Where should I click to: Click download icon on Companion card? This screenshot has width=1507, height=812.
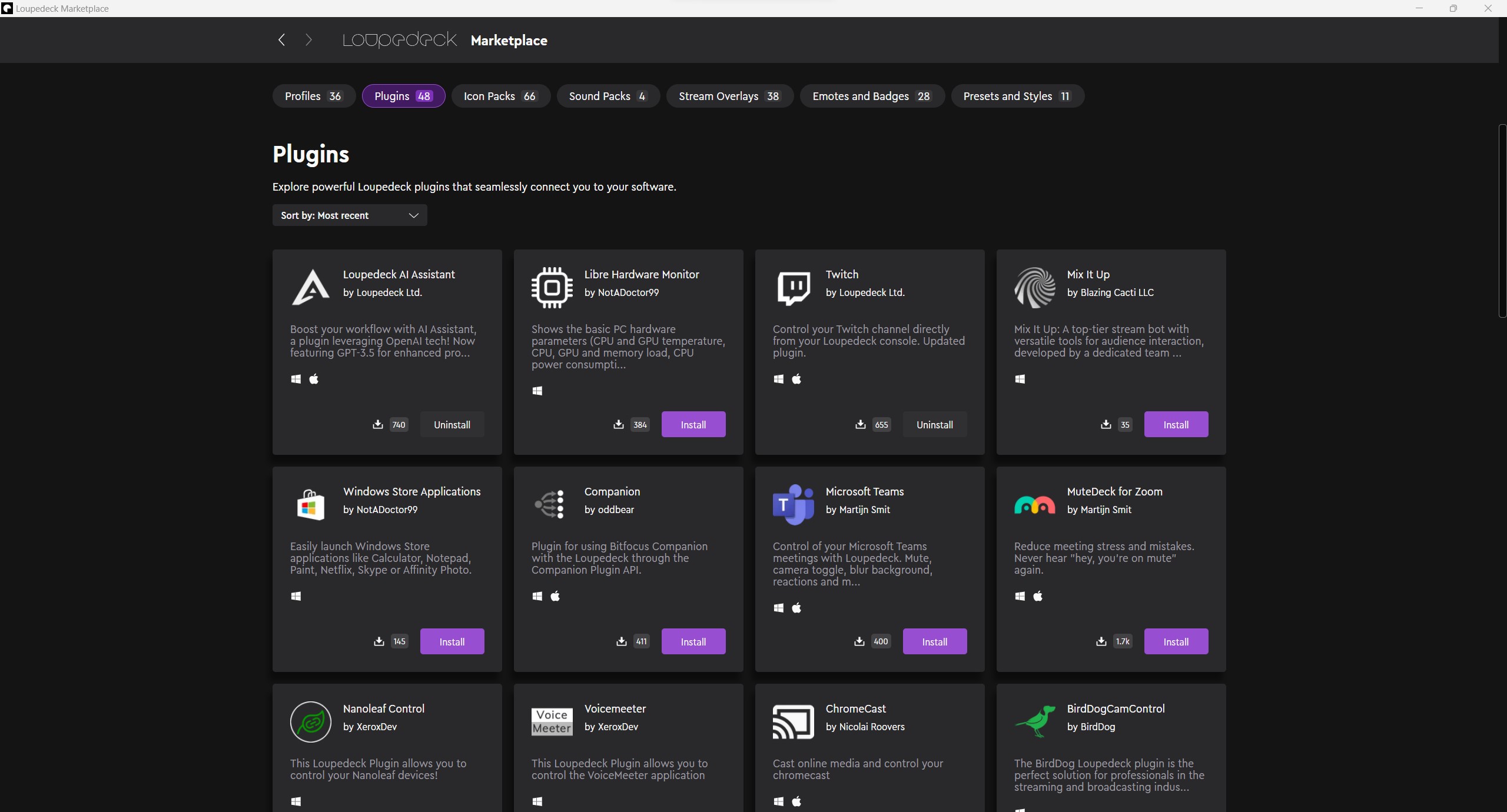pos(622,641)
